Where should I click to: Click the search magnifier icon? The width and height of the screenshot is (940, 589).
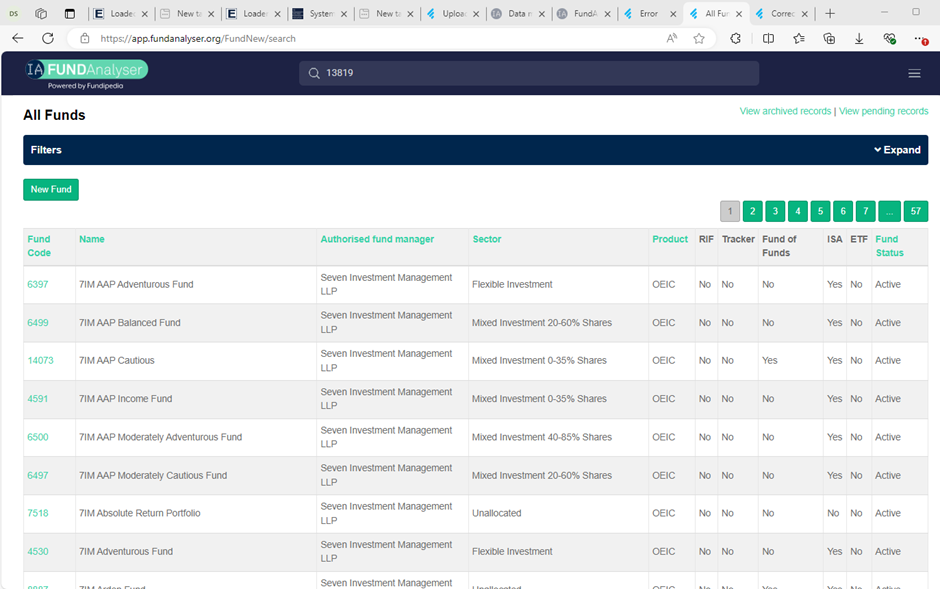point(314,73)
